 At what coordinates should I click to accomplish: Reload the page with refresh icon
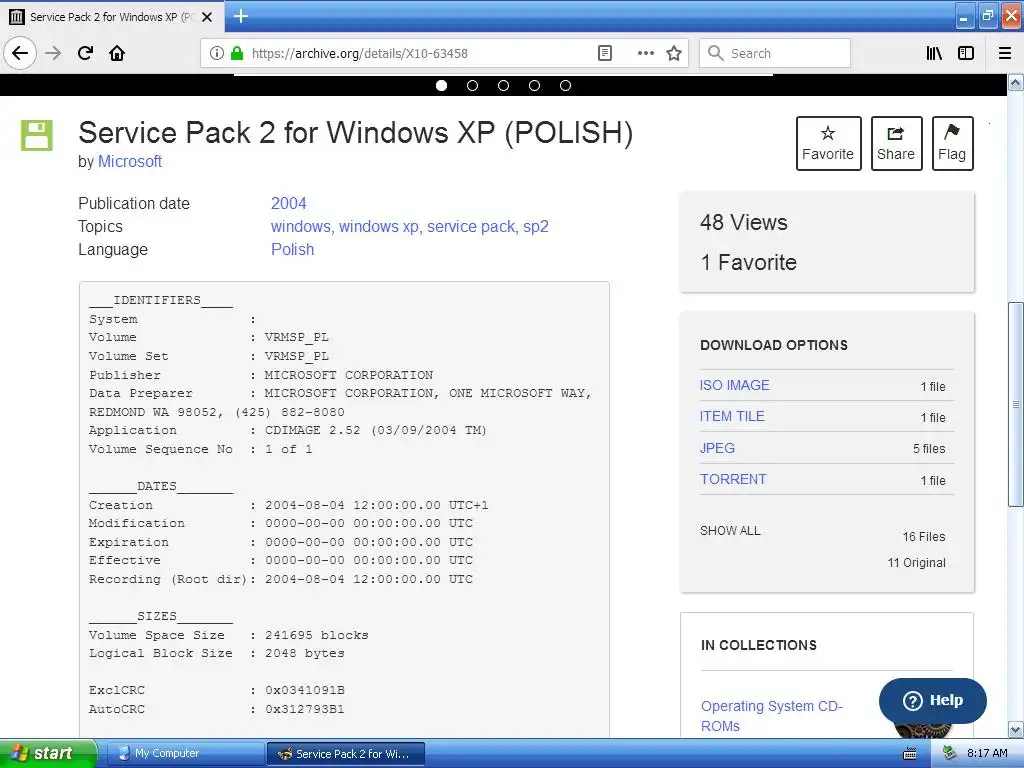[x=85, y=53]
